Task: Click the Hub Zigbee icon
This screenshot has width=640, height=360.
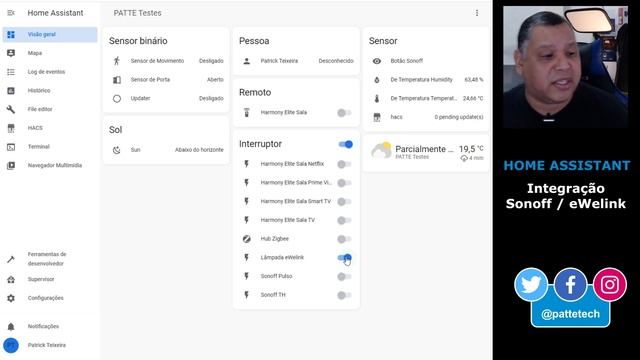Action: click(247, 239)
